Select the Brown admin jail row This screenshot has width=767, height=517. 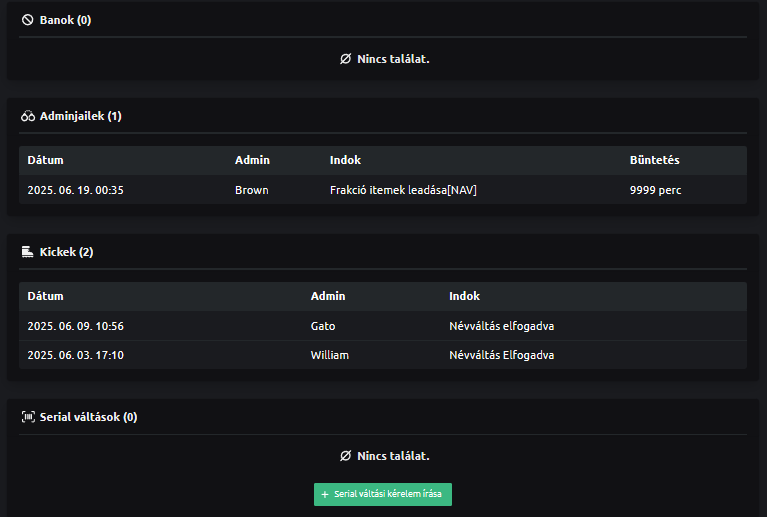(x=382, y=190)
